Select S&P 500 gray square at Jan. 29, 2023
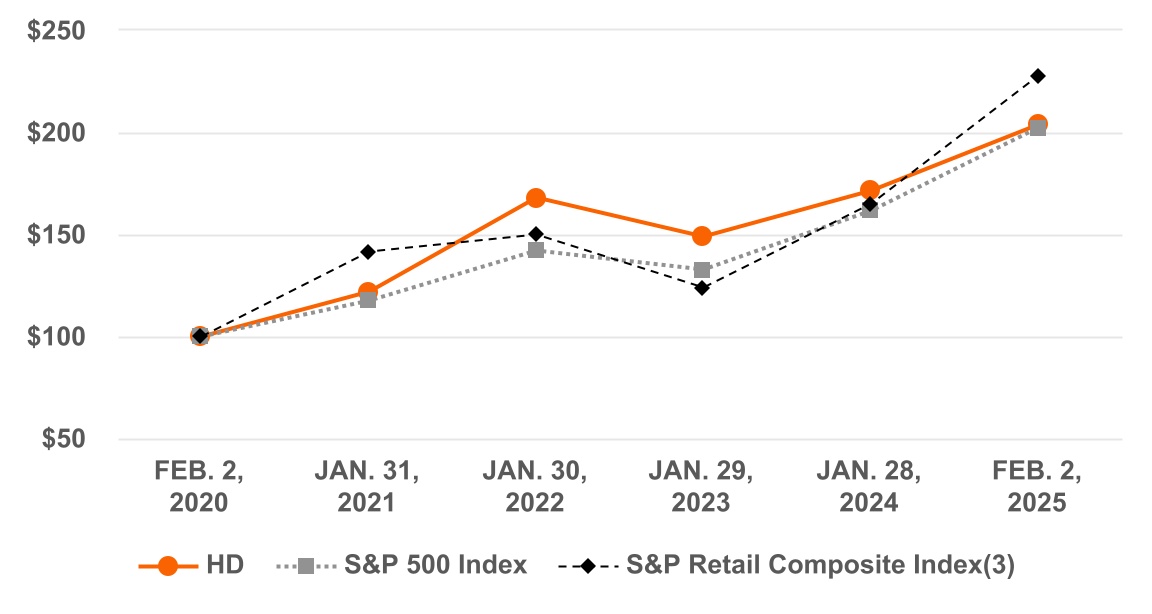Image resolution: width=1152 pixels, height=614 pixels. coord(702,270)
